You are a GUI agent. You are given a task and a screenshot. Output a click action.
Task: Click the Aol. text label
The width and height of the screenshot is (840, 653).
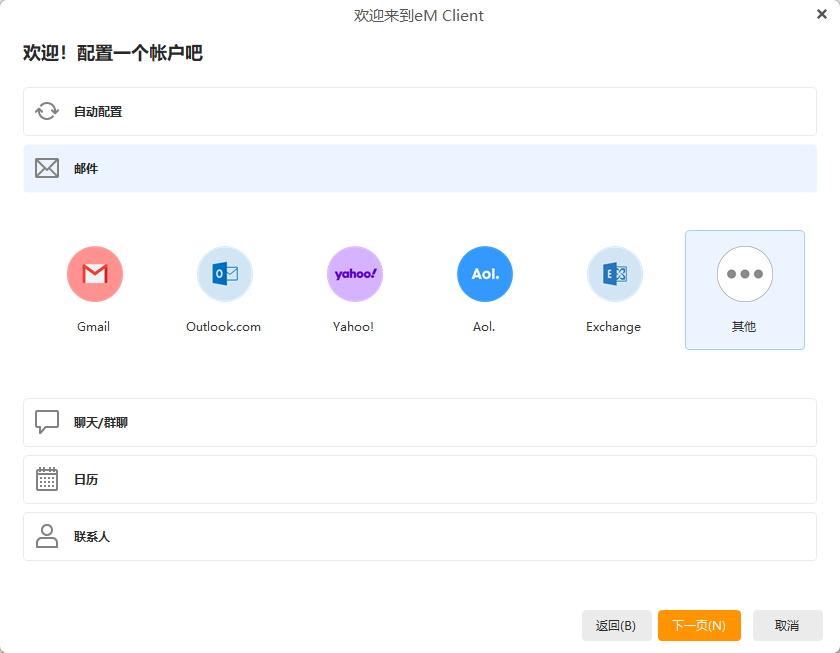click(x=484, y=327)
